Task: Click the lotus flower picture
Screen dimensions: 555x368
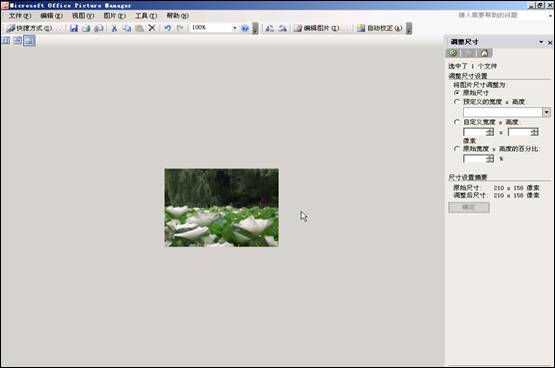Action: pyautogui.click(x=222, y=208)
